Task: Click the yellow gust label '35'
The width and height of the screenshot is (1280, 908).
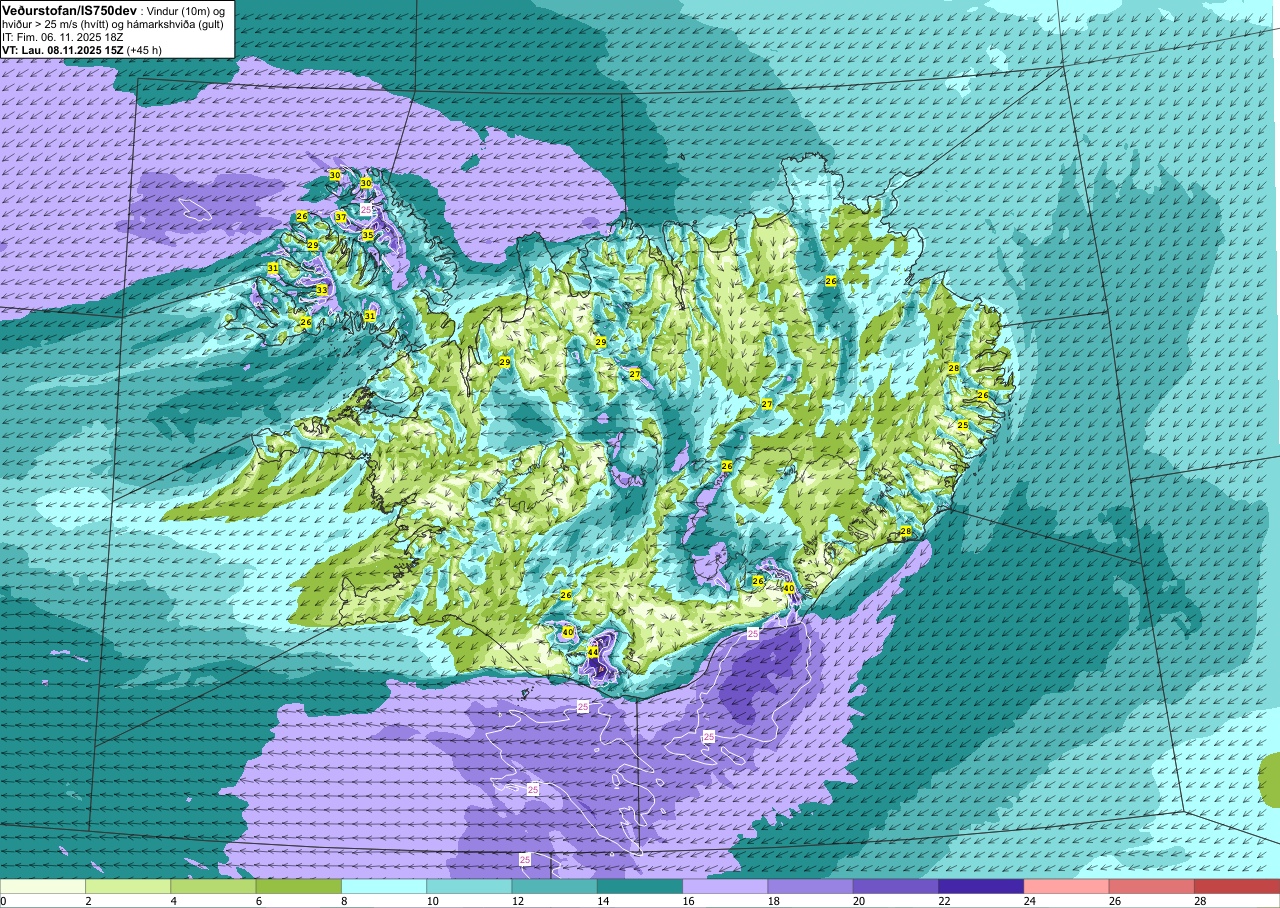Action: pyautogui.click(x=368, y=235)
